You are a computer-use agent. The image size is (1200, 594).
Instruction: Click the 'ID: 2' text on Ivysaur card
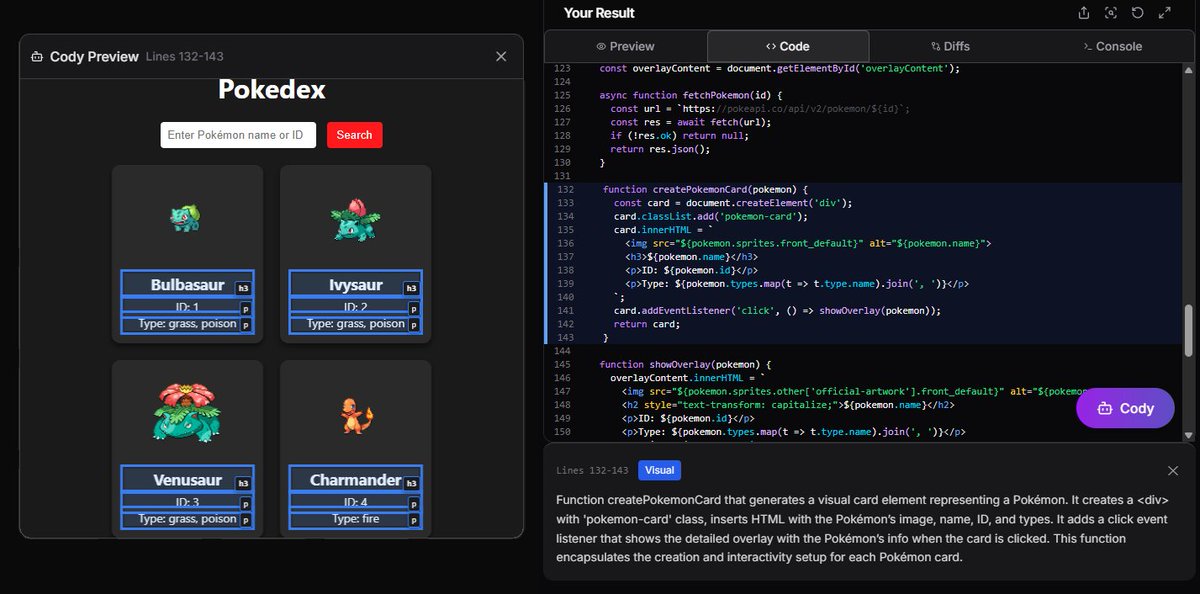[355, 307]
